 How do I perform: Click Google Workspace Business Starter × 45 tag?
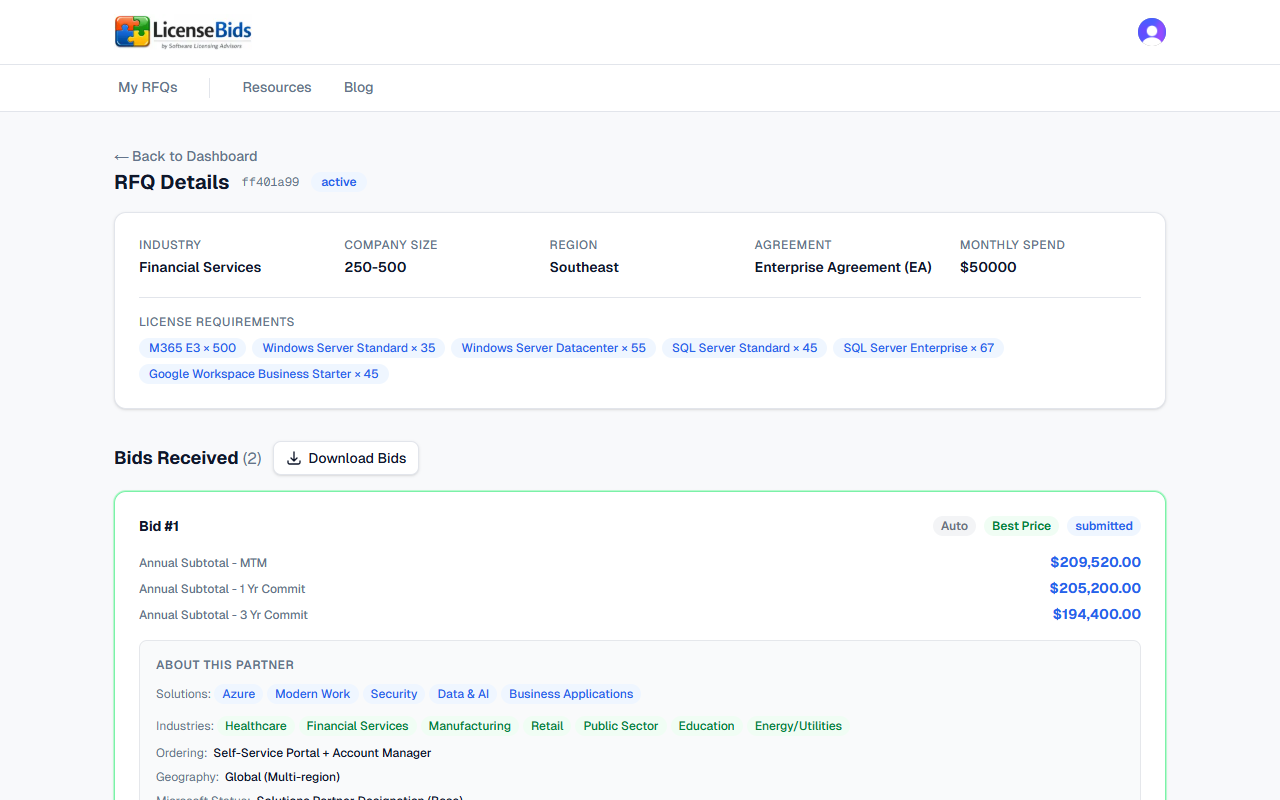point(264,374)
